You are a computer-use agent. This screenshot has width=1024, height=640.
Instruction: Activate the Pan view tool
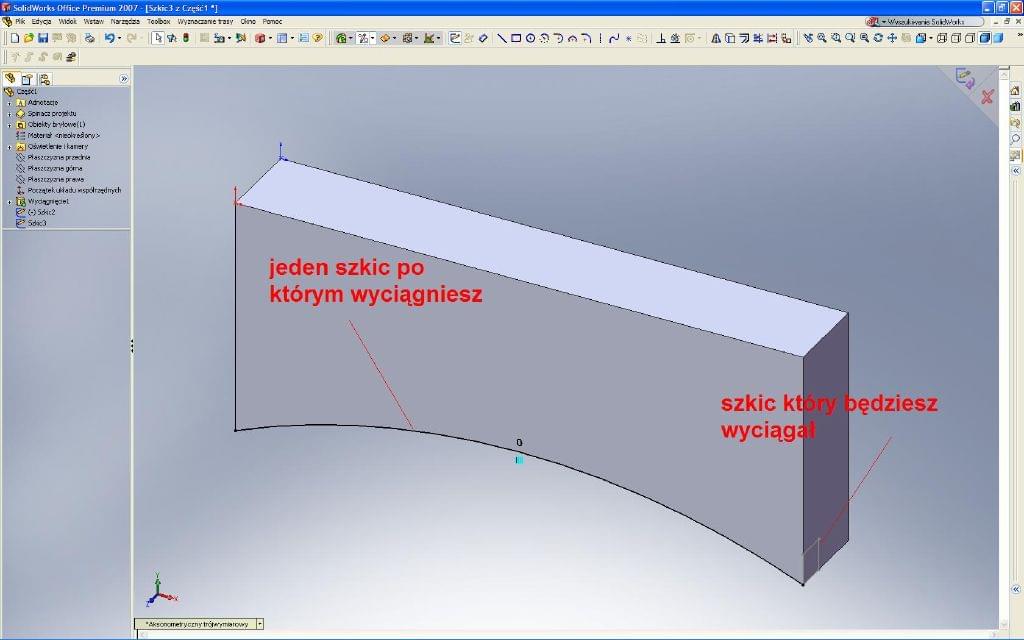coord(891,39)
